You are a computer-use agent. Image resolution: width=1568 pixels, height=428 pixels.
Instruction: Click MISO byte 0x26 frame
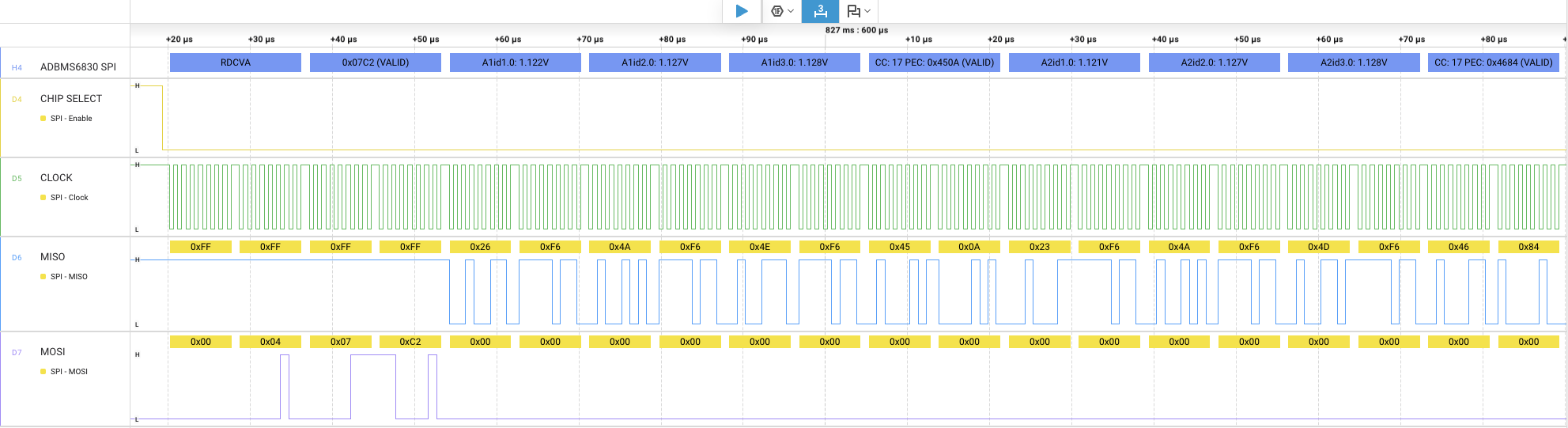pyautogui.click(x=480, y=247)
